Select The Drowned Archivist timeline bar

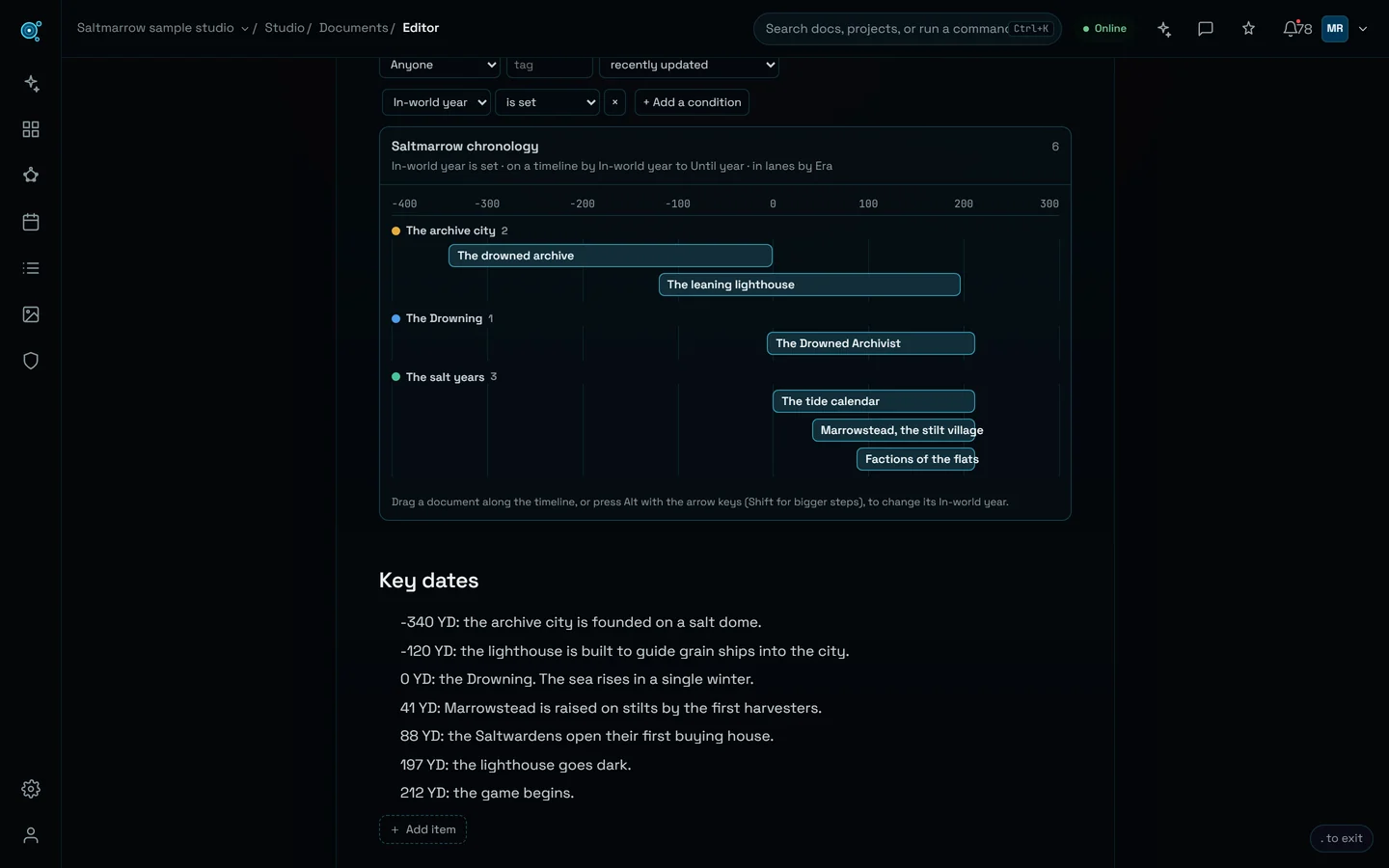(x=871, y=343)
